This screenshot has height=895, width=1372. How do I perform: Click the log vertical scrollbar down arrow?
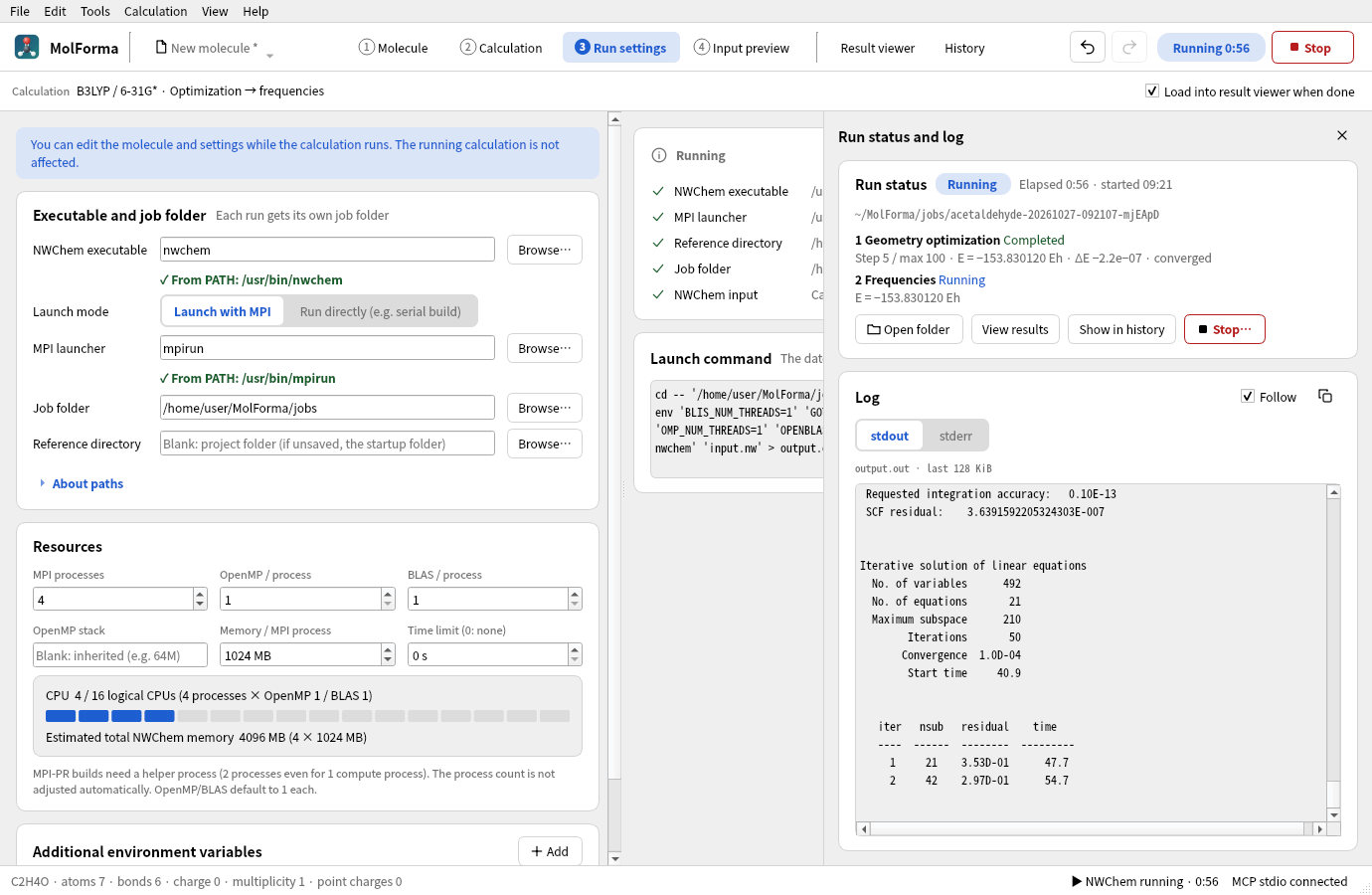(x=1334, y=814)
